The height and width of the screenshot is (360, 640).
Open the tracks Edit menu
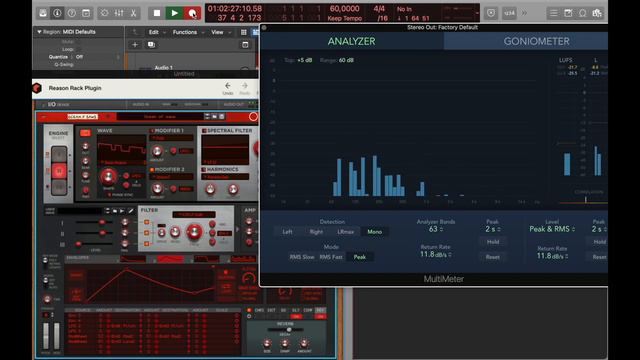pos(157,32)
